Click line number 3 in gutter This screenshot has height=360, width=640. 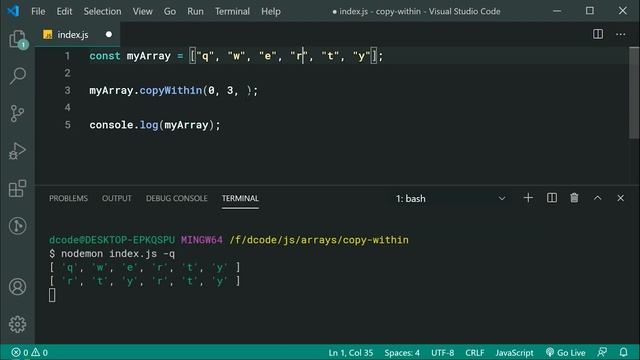click(x=67, y=90)
